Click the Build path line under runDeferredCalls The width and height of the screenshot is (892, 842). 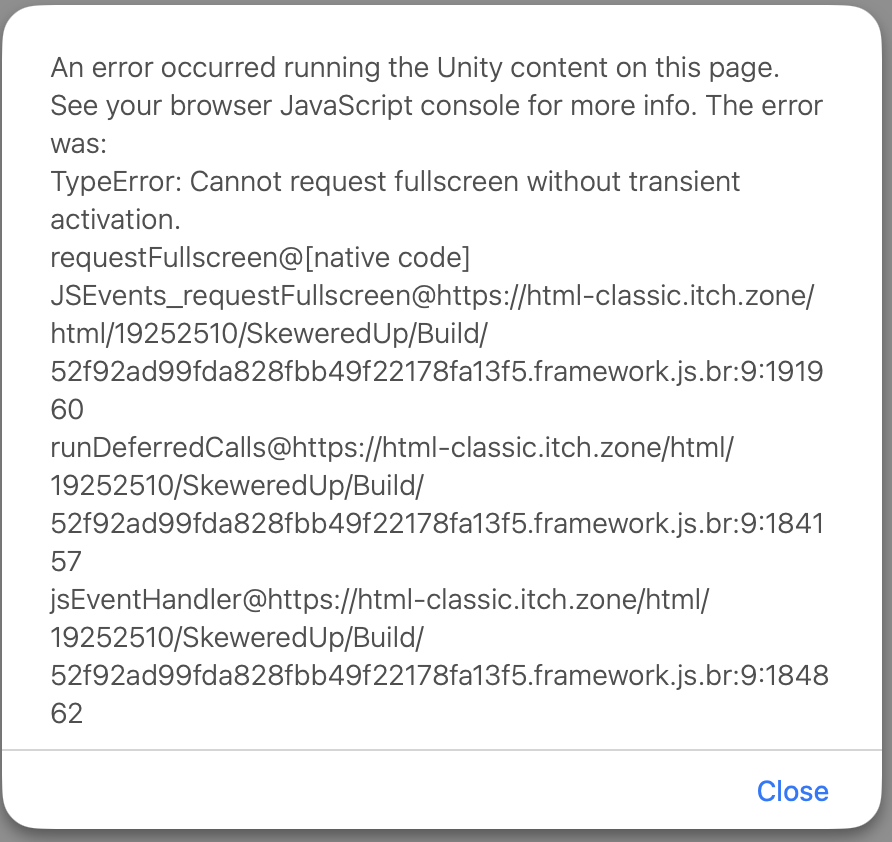pyautogui.click(x=237, y=486)
